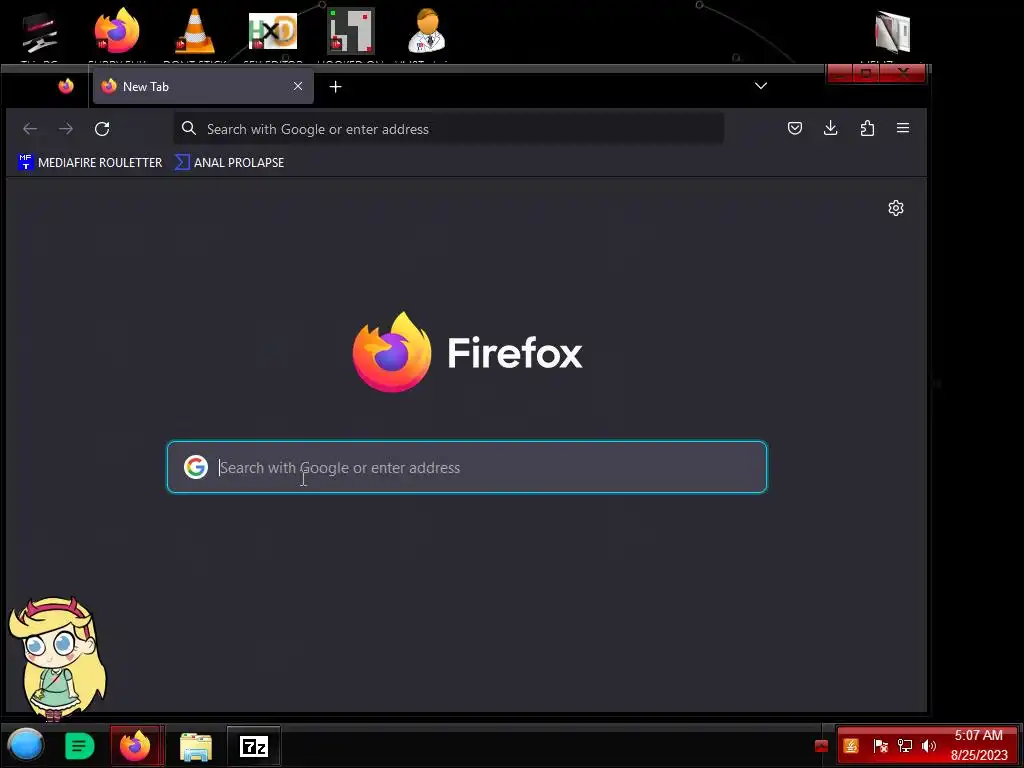
Task: Open the MEDIAFIRE ROULETTER bookmark
Action: click(x=90, y=162)
